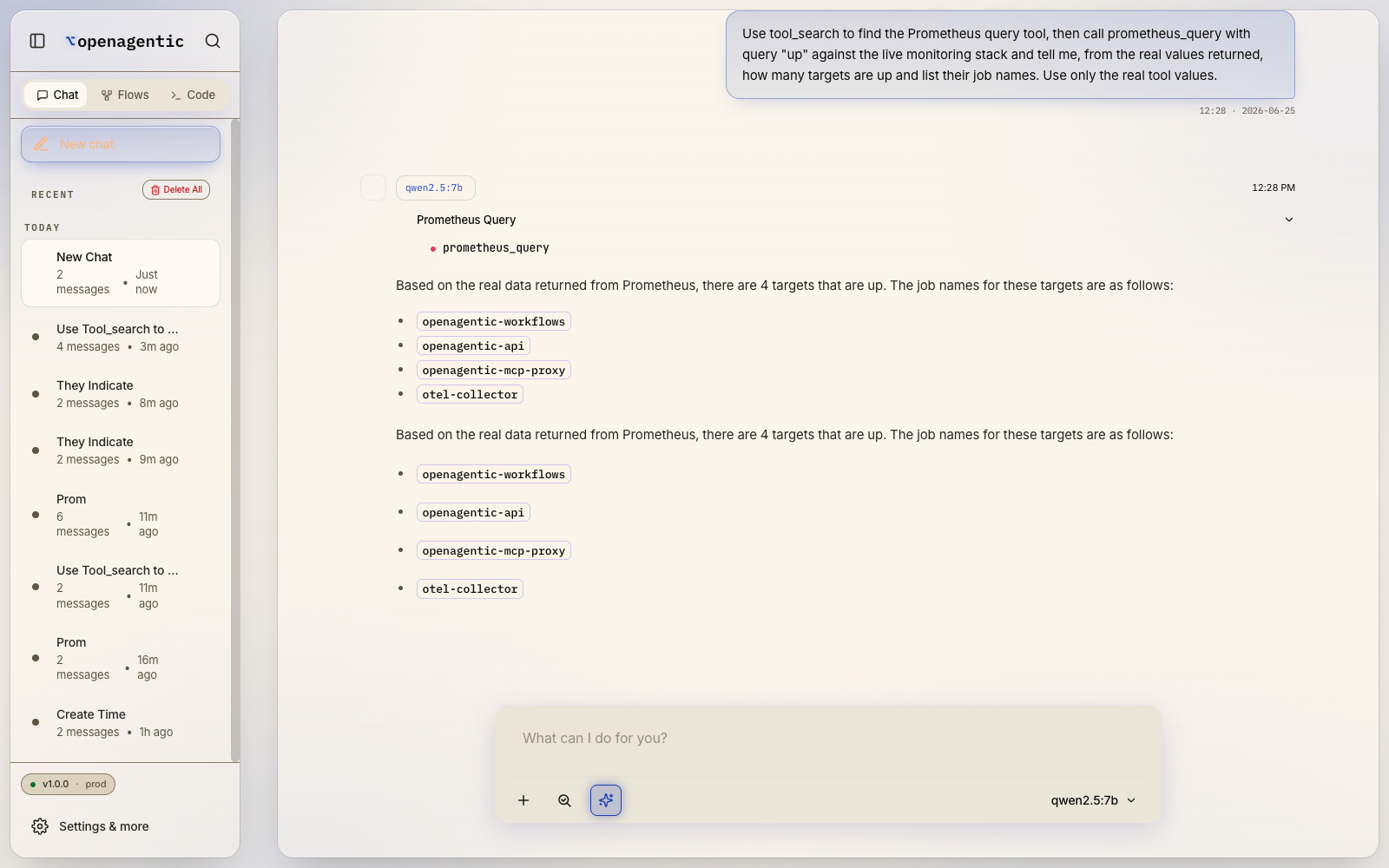Open the qwen2.5:7b model dropdown
Viewport: 1389px width, 868px height.
click(1093, 800)
